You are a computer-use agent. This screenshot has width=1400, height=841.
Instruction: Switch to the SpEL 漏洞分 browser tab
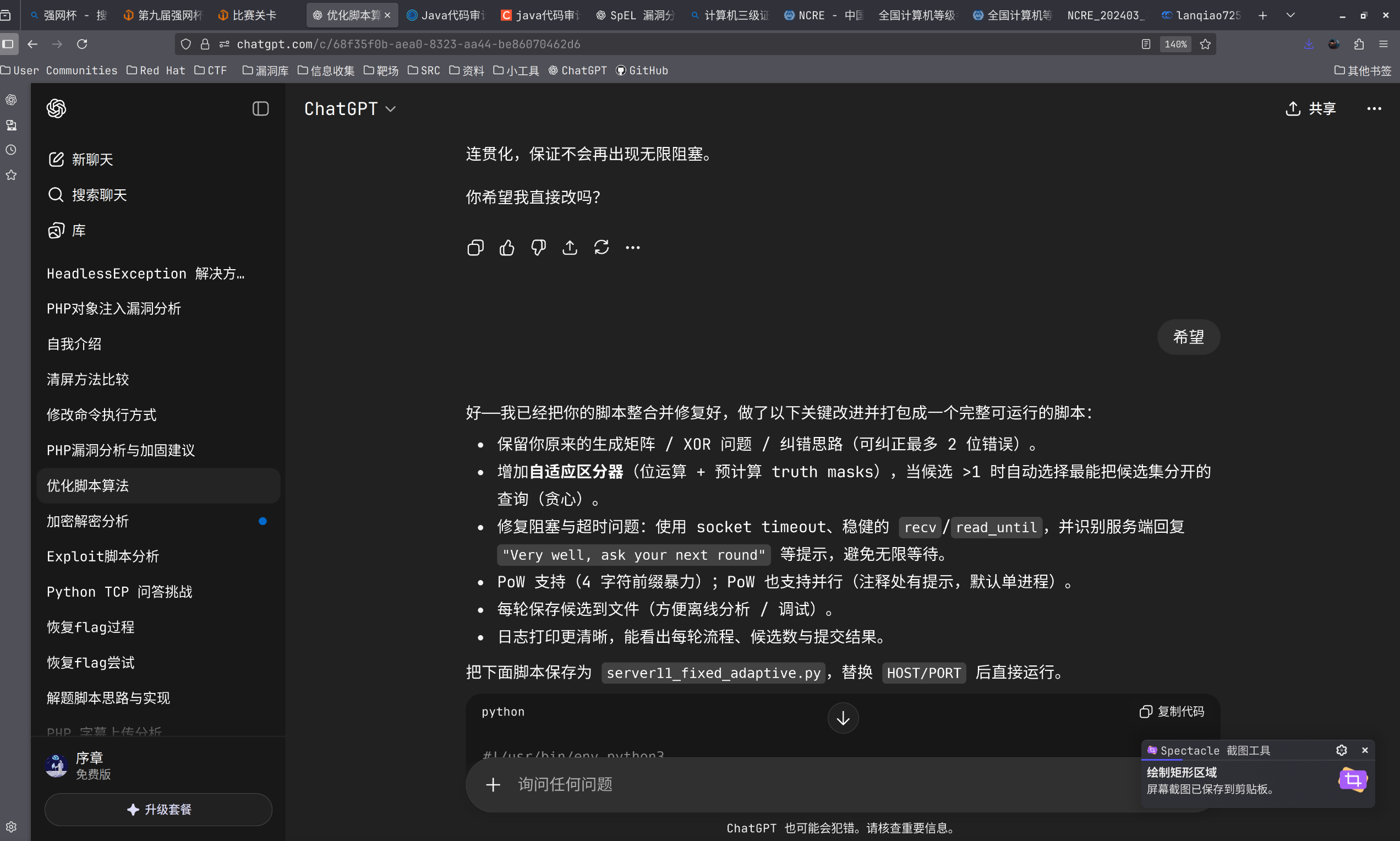tap(636, 15)
